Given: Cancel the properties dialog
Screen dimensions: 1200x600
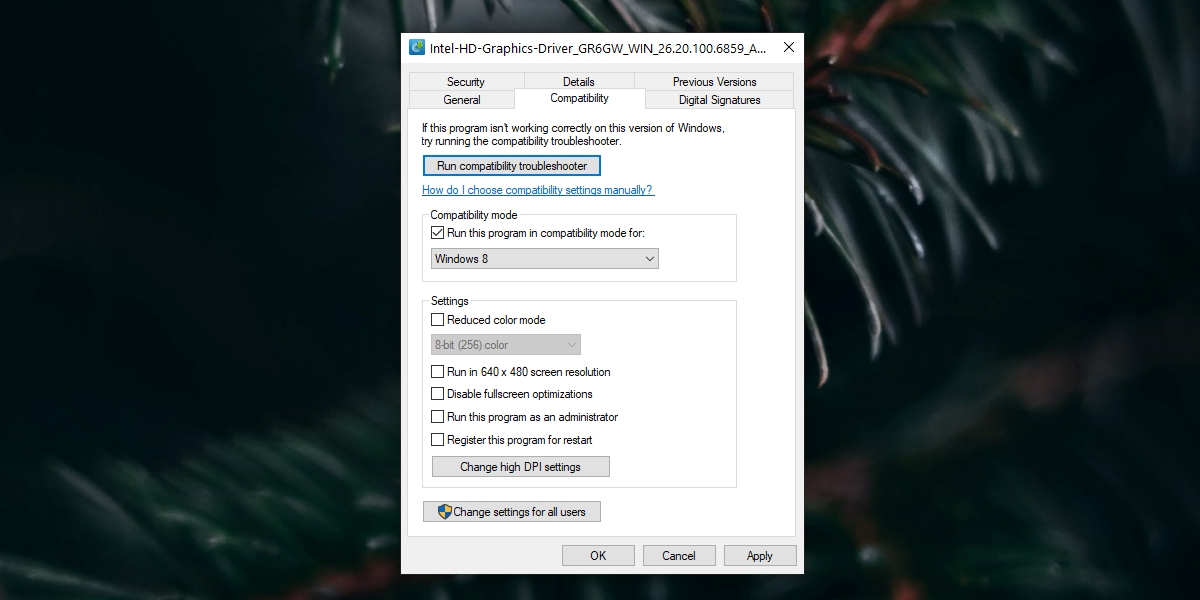Looking at the screenshot, I should 679,556.
